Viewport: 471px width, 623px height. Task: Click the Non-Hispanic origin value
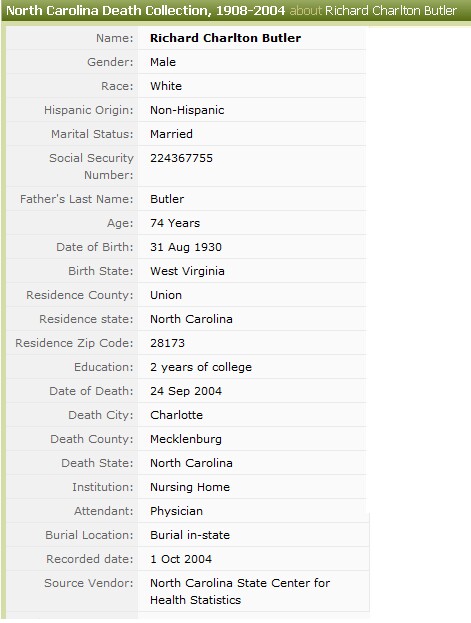coord(187,110)
